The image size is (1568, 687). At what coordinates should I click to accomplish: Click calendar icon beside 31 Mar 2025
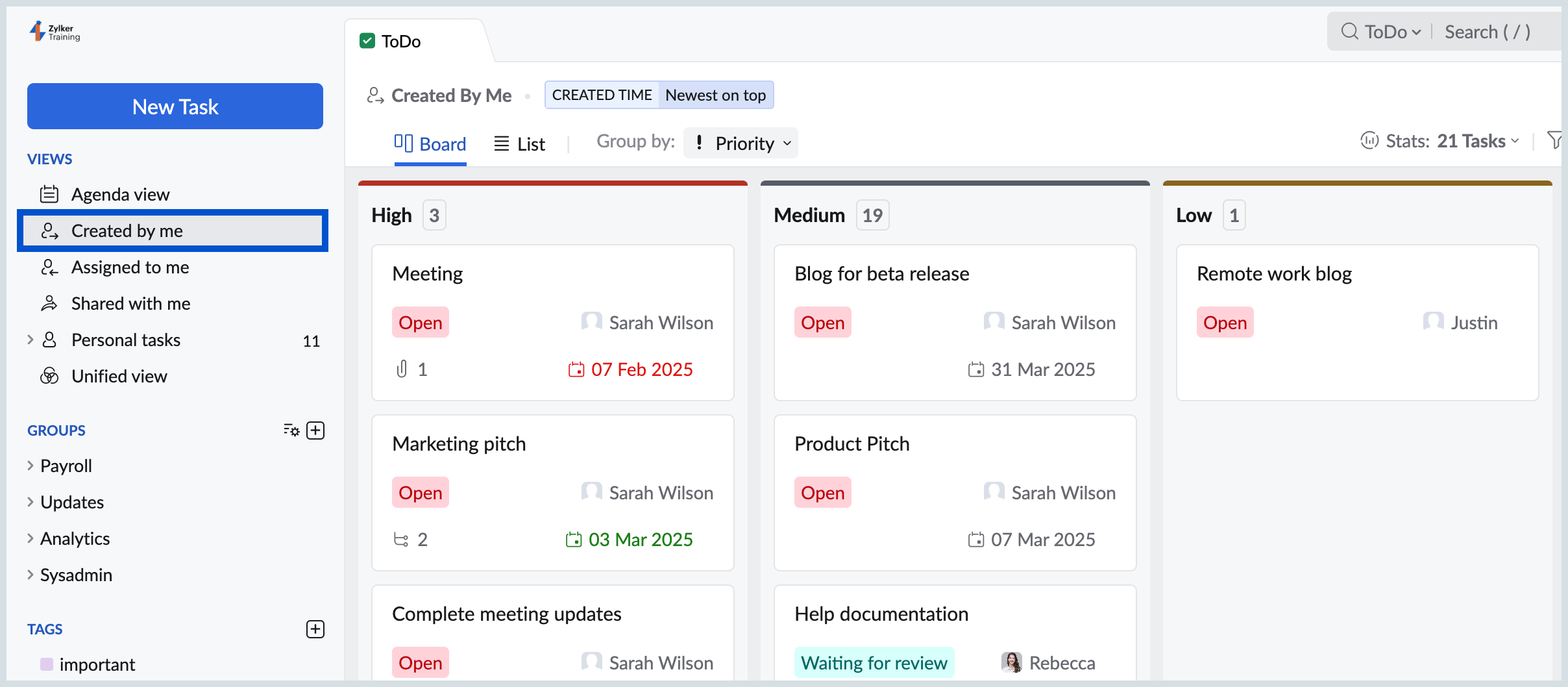pyautogui.click(x=975, y=369)
